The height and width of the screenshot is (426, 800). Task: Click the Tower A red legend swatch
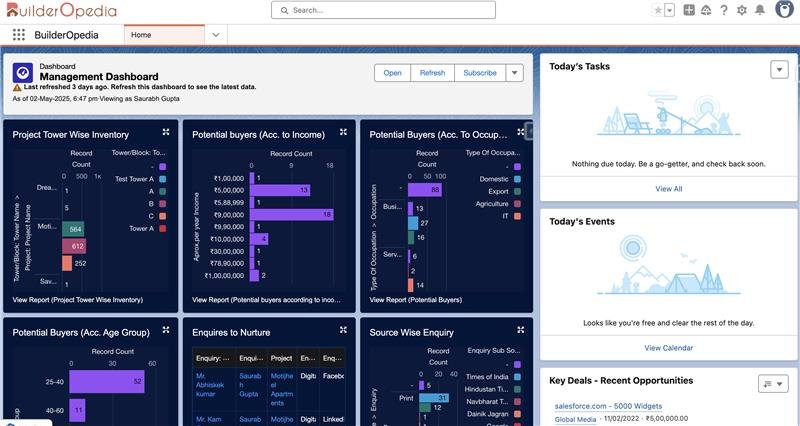(x=162, y=229)
